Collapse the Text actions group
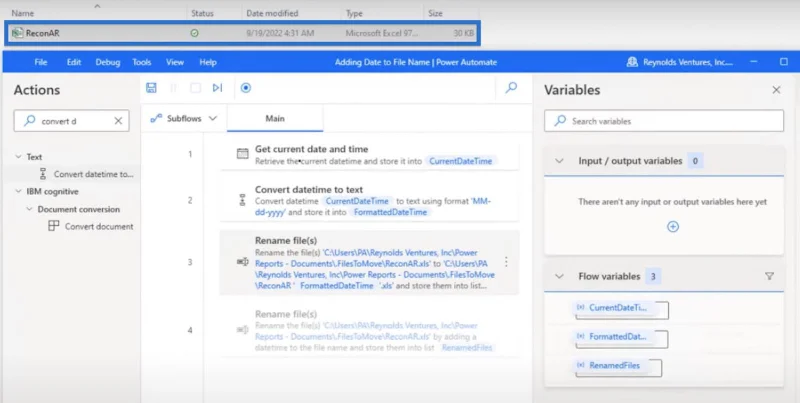 (x=19, y=157)
